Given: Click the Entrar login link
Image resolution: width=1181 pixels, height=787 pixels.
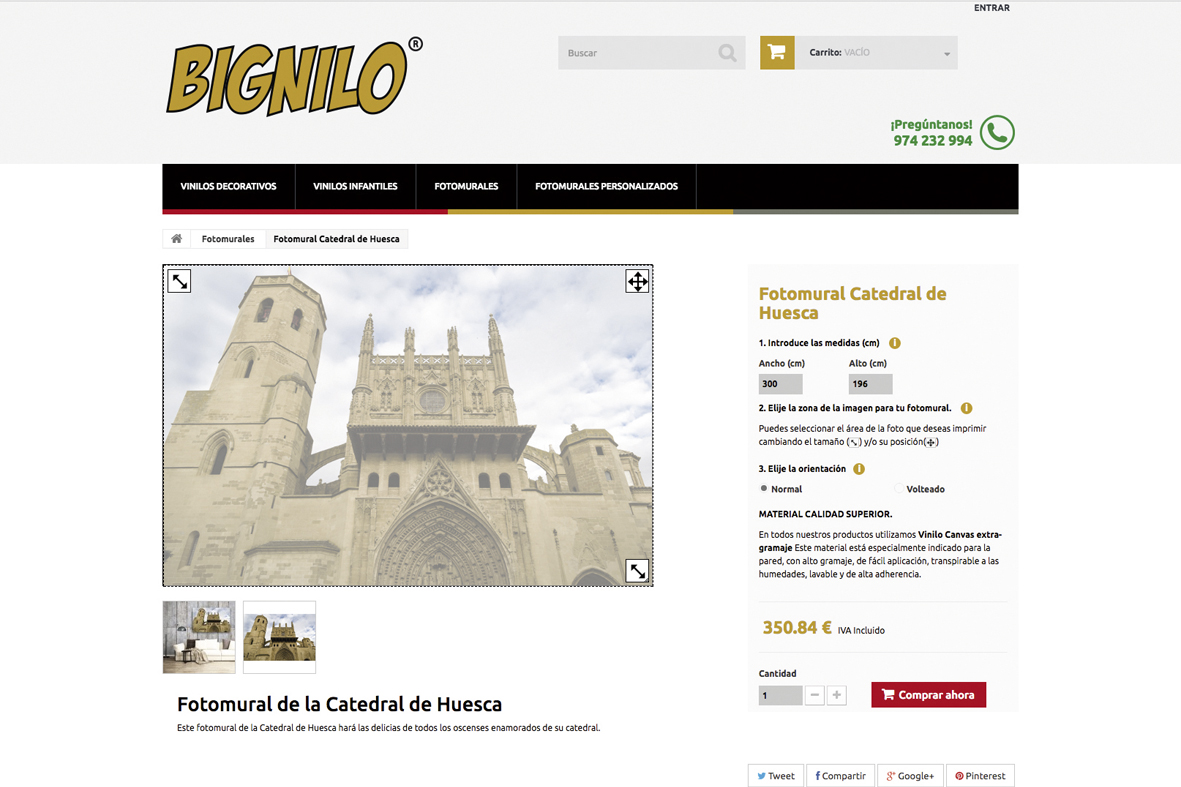Looking at the screenshot, I should pos(991,8).
